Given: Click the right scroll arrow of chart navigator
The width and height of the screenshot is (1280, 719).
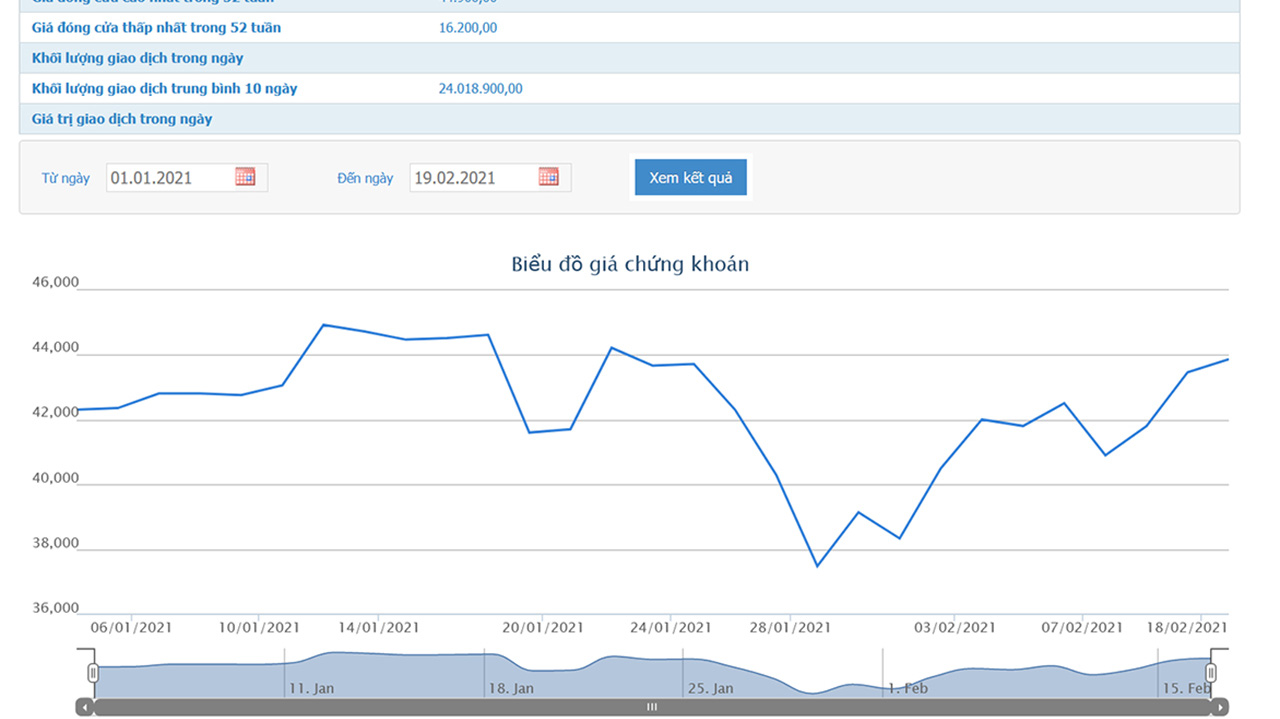Looking at the screenshot, I should click(1219, 707).
